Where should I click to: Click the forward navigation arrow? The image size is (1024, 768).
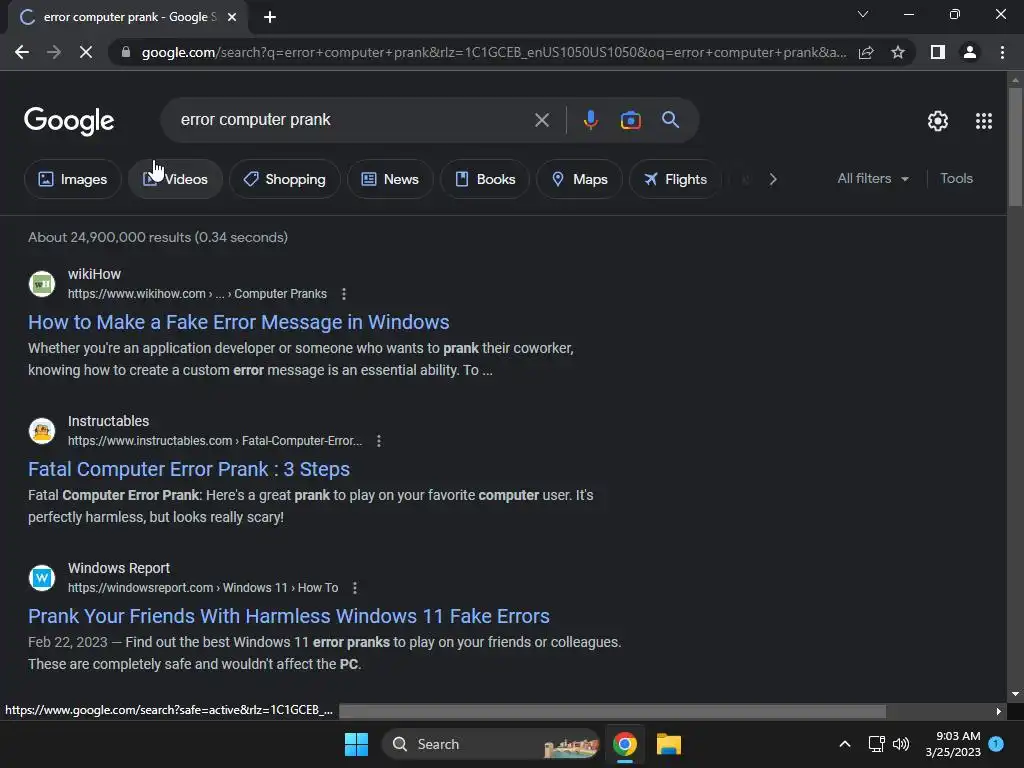[x=54, y=52]
